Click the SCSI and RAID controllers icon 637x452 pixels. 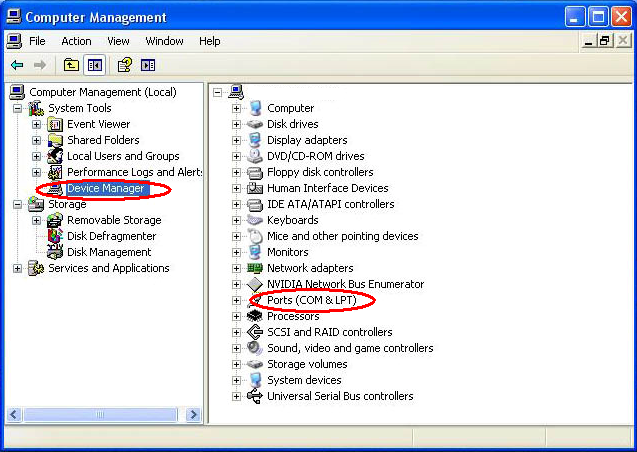tap(255, 332)
